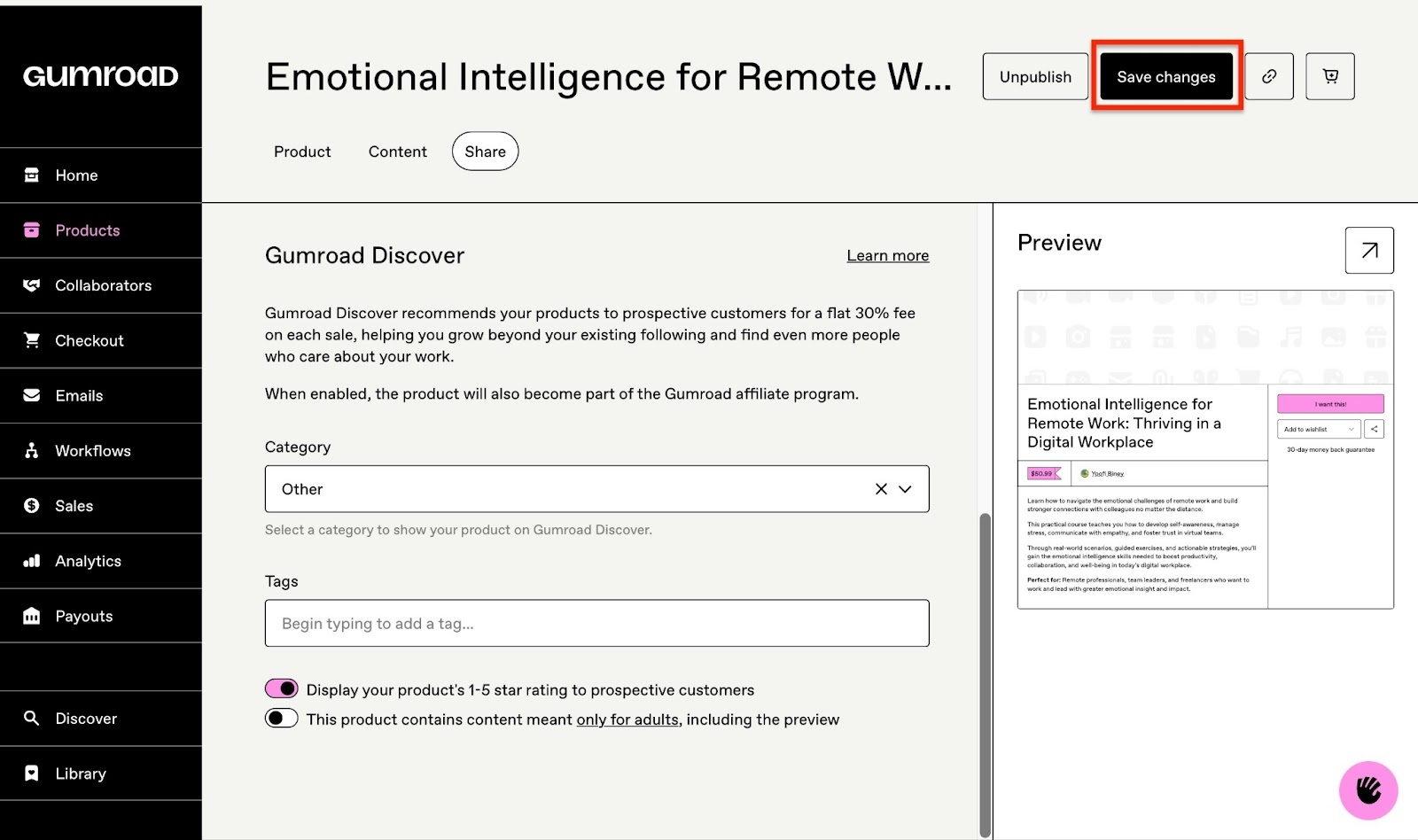Screen dimensions: 1418x840
Task: Open the Analytics page
Action: pos(101,561)
